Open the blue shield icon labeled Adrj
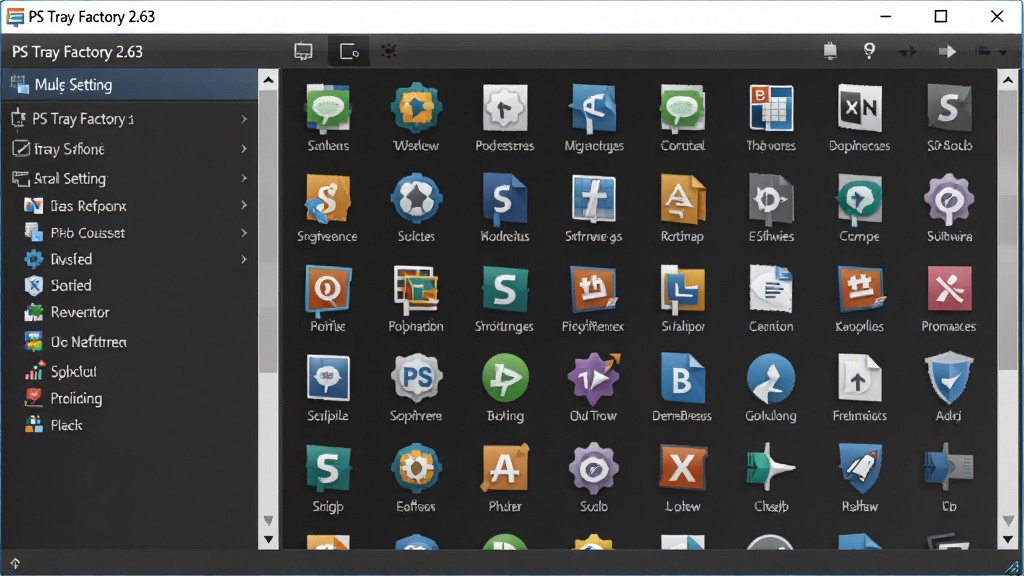Image resolution: width=1024 pixels, height=576 pixels. pyautogui.click(x=948, y=378)
